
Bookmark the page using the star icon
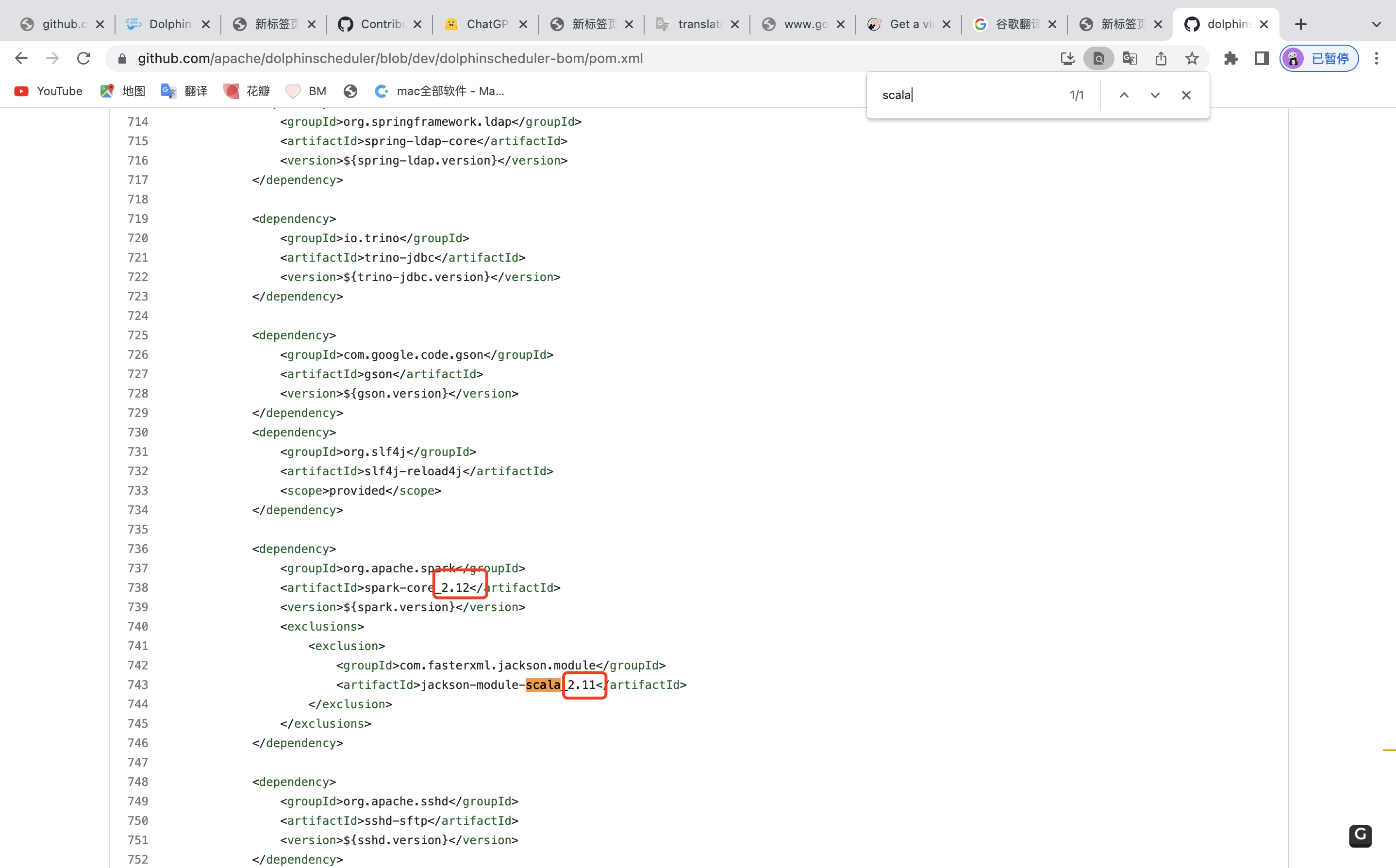point(1192,58)
